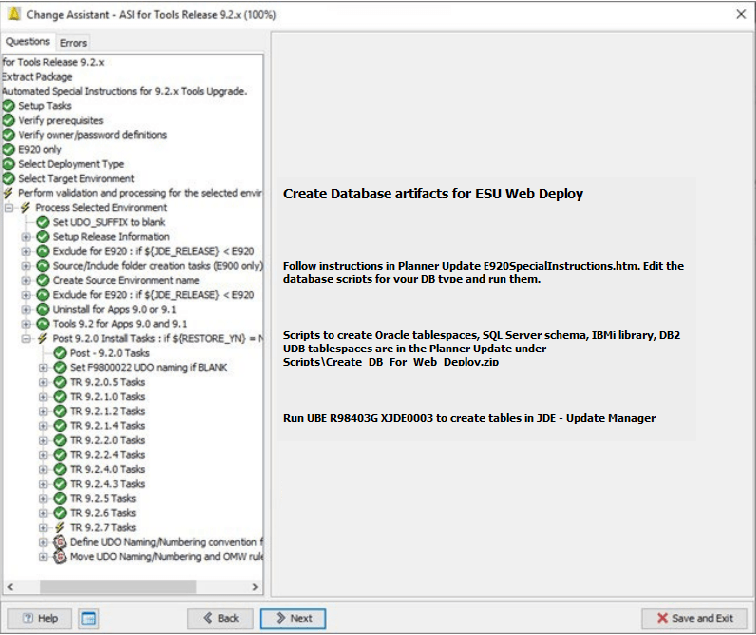This screenshot has width=756, height=635.
Task: Select the TR 9.2.4.3 Tasks row
Action: [108, 484]
